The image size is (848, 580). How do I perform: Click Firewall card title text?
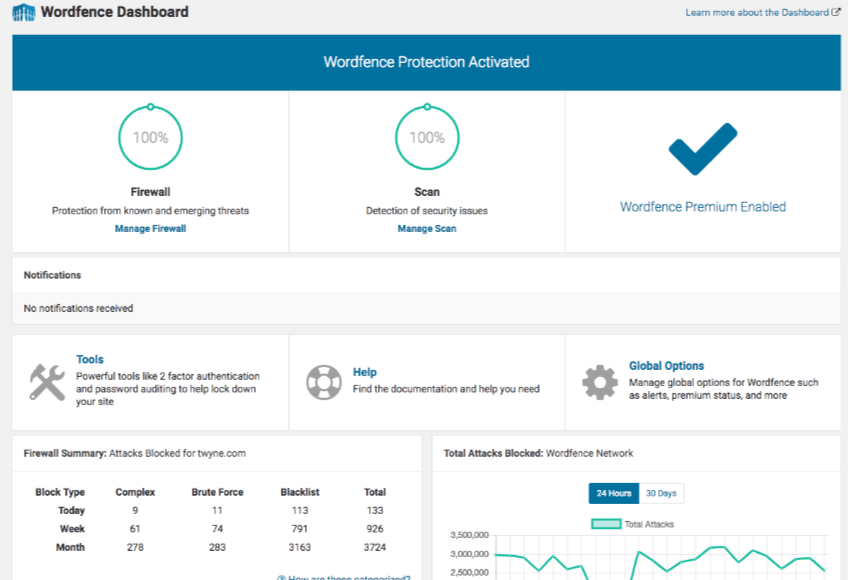coord(150,192)
